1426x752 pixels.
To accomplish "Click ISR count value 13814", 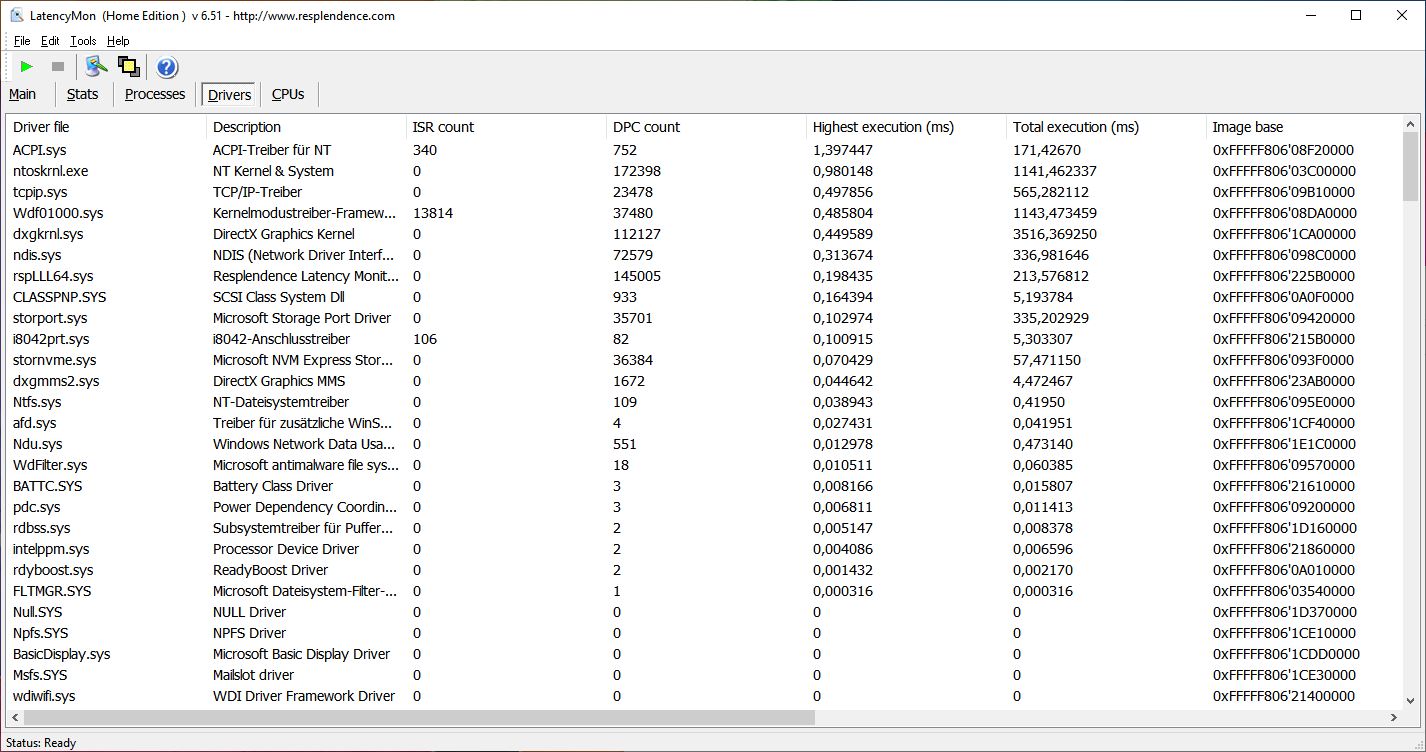I will (432, 213).
